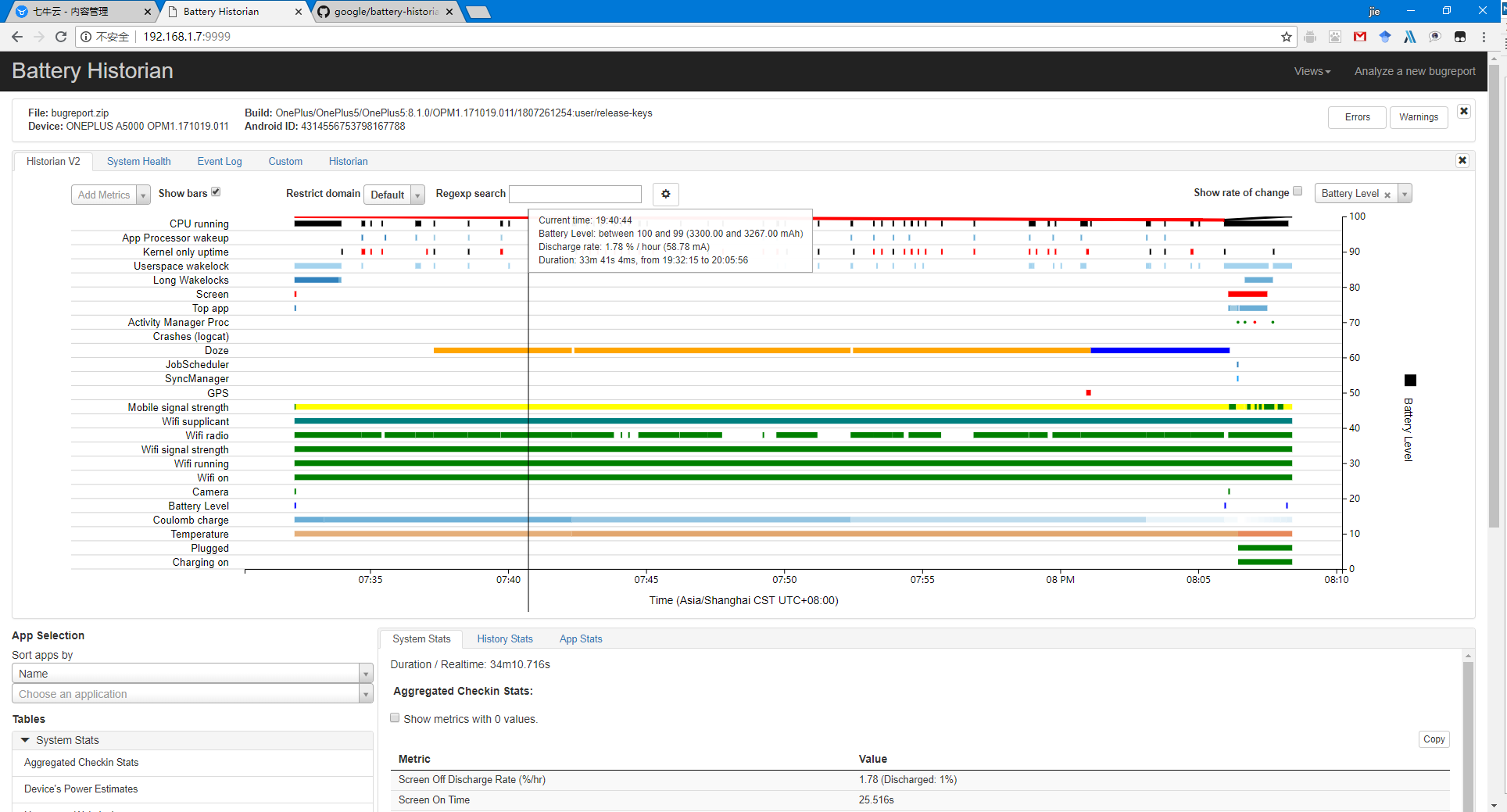This screenshot has height=812, width=1507.
Task: Close the google/battery-historian browser tab
Action: coord(449,12)
